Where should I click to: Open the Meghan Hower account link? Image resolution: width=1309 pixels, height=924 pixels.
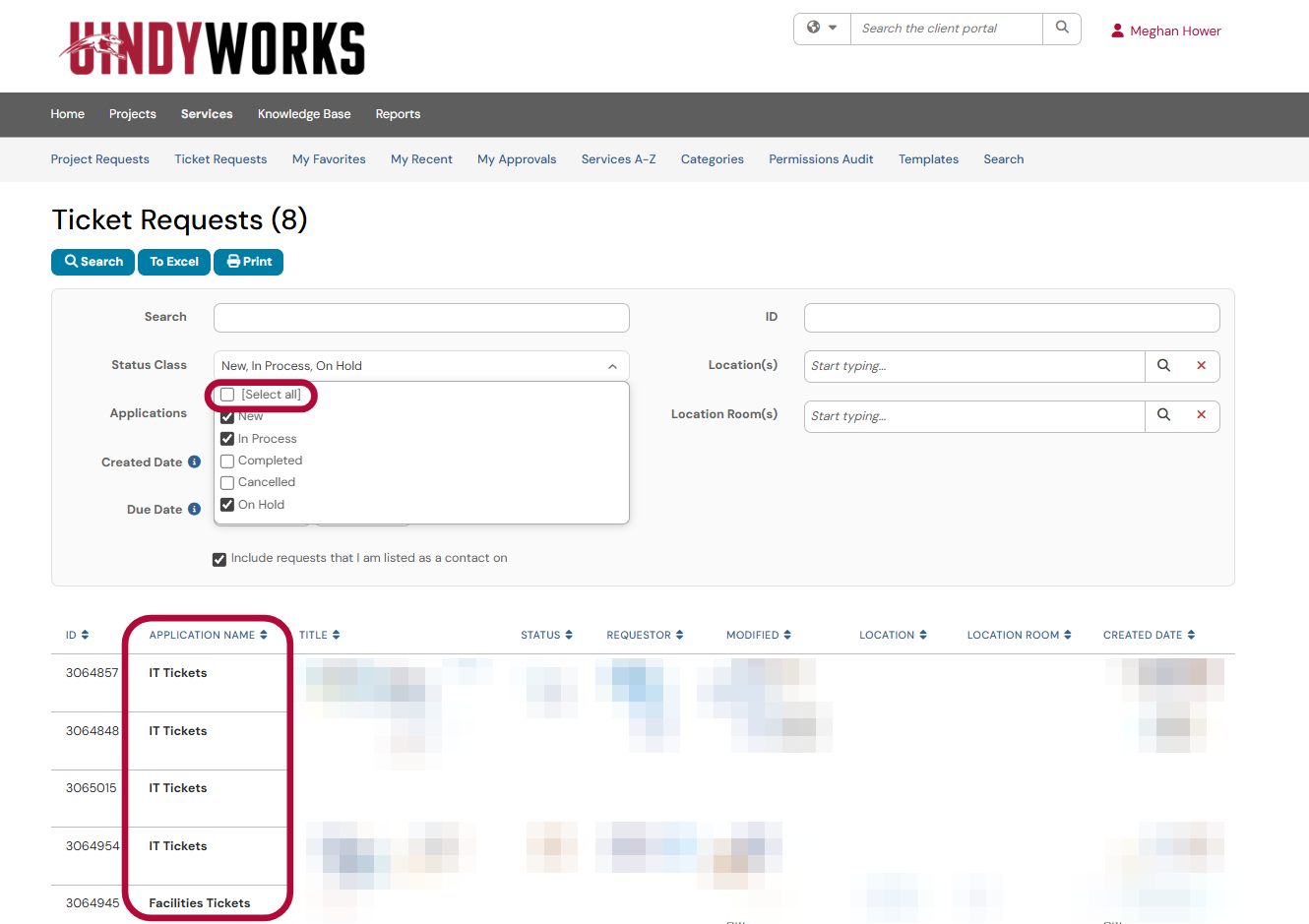click(x=1175, y=31)
